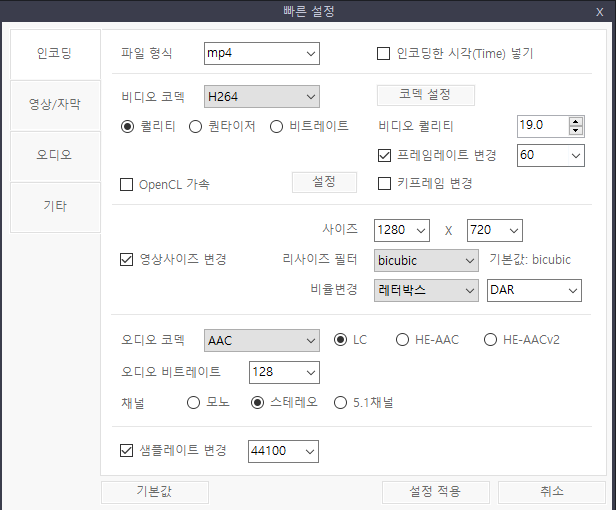Select the 비트레이트 radio option
Screen dimensions: 616x510
pos(276,127)
